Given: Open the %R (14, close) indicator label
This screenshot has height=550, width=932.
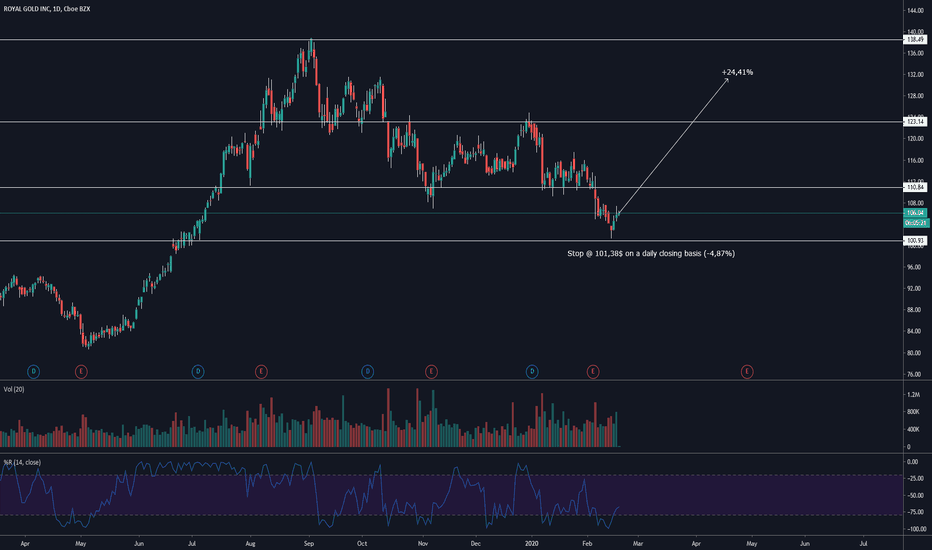Looking at the screenshot, I should (x=23, y=462).
